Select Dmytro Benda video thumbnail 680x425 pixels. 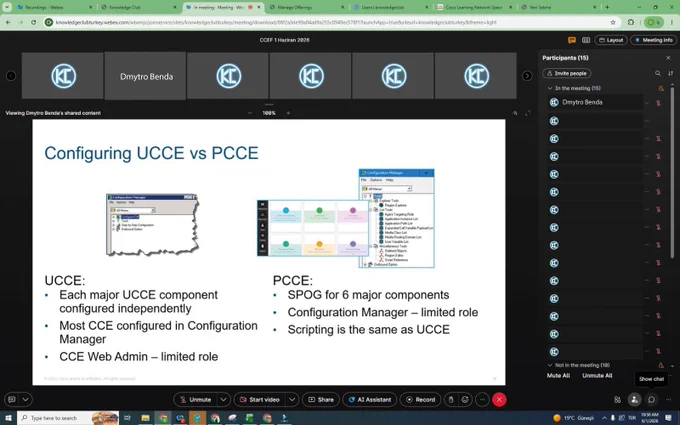click(146, 76)
